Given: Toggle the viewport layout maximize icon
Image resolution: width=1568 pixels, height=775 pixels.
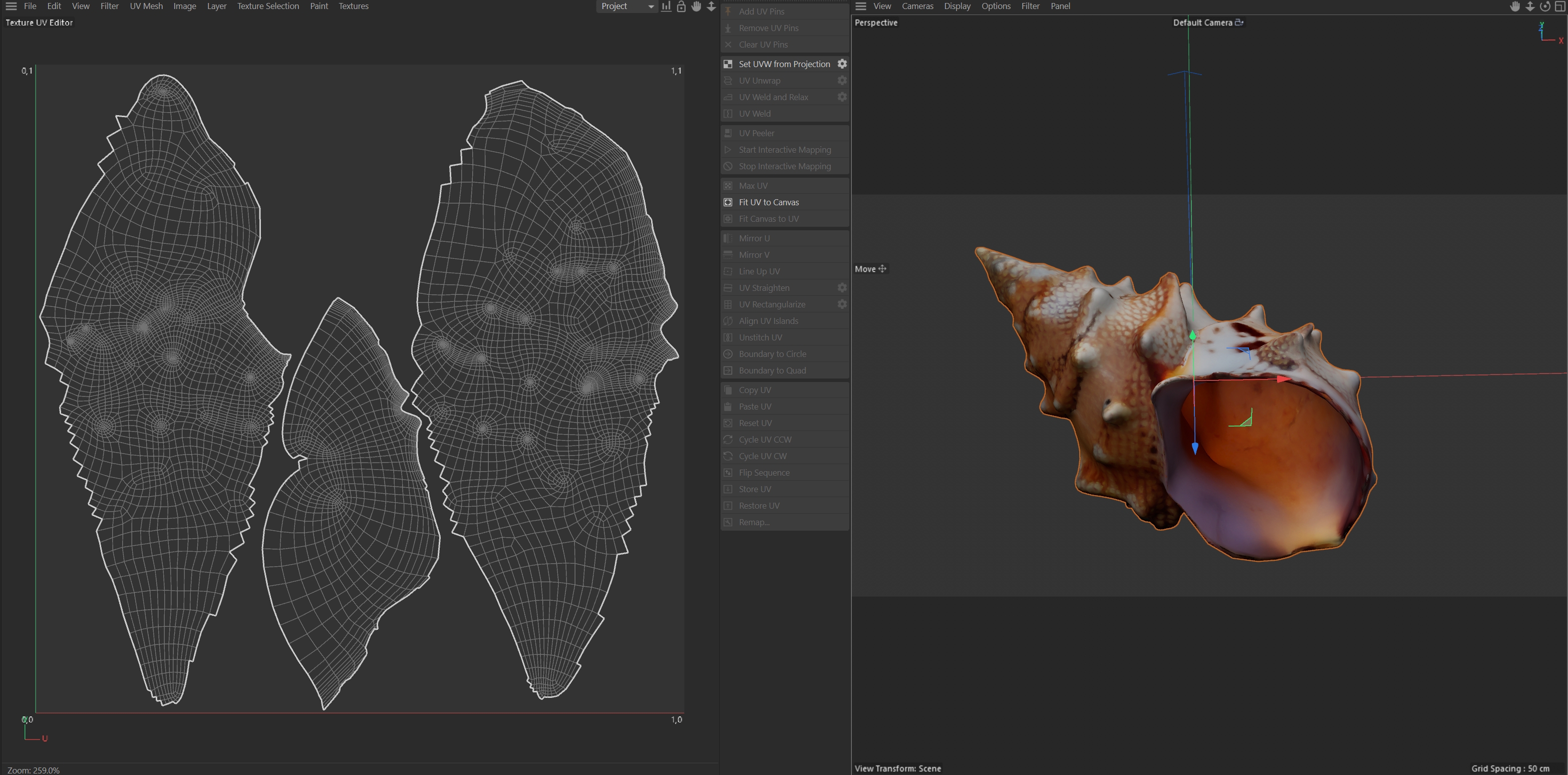Looking at the screenshot, I should [x=1559, y=6].
